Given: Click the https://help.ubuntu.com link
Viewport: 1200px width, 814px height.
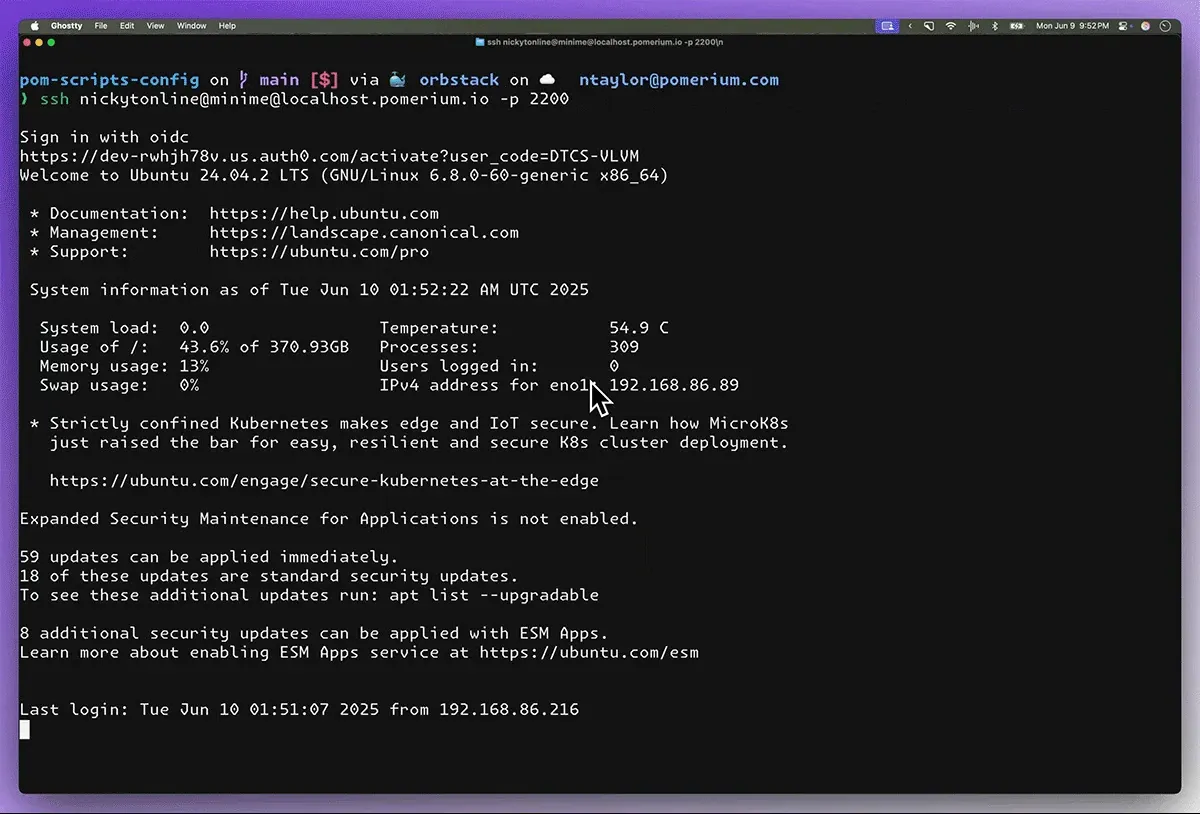Looking at the screenshot, I should point(324,213).
